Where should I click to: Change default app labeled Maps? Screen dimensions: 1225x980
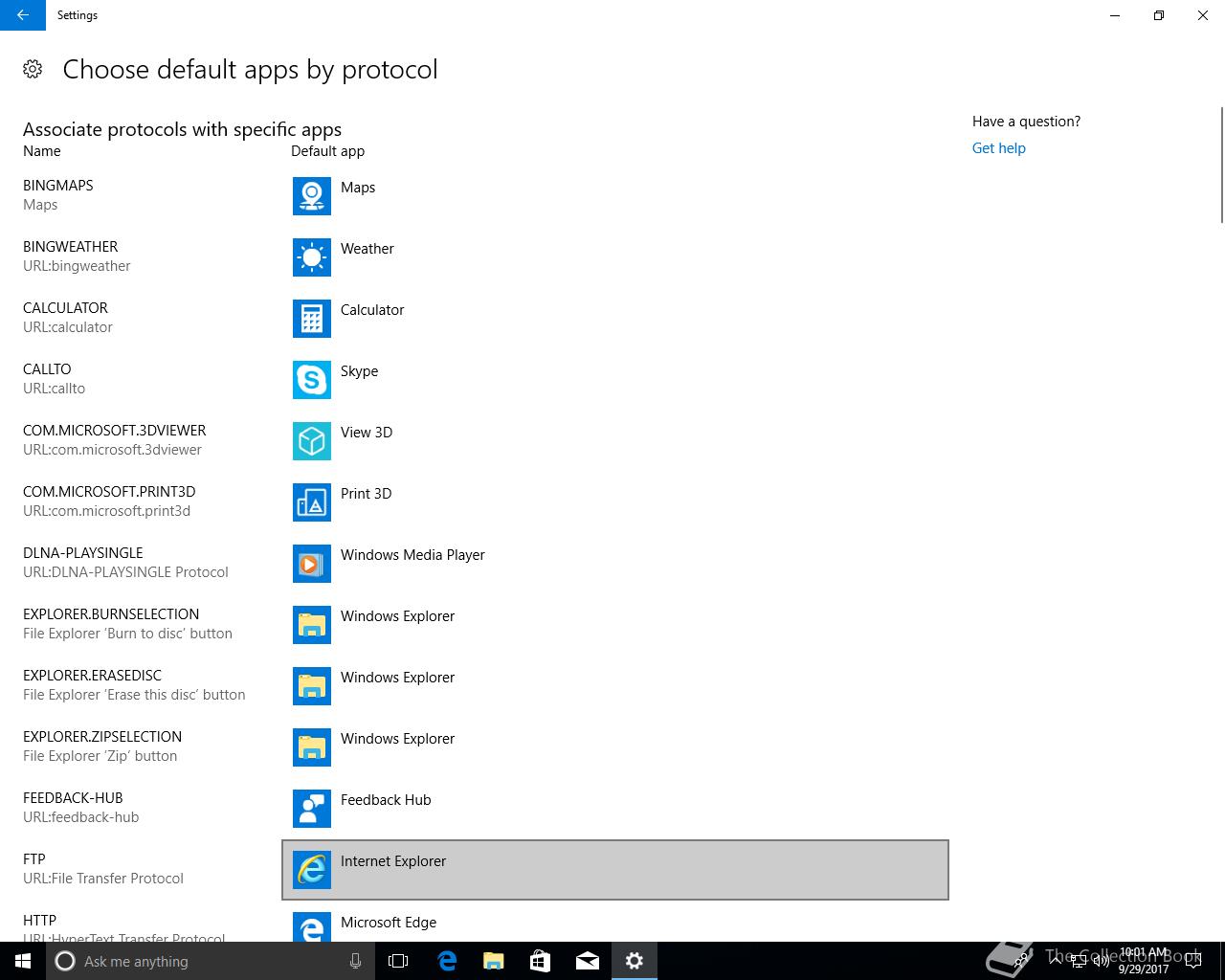tap(615, 196)
